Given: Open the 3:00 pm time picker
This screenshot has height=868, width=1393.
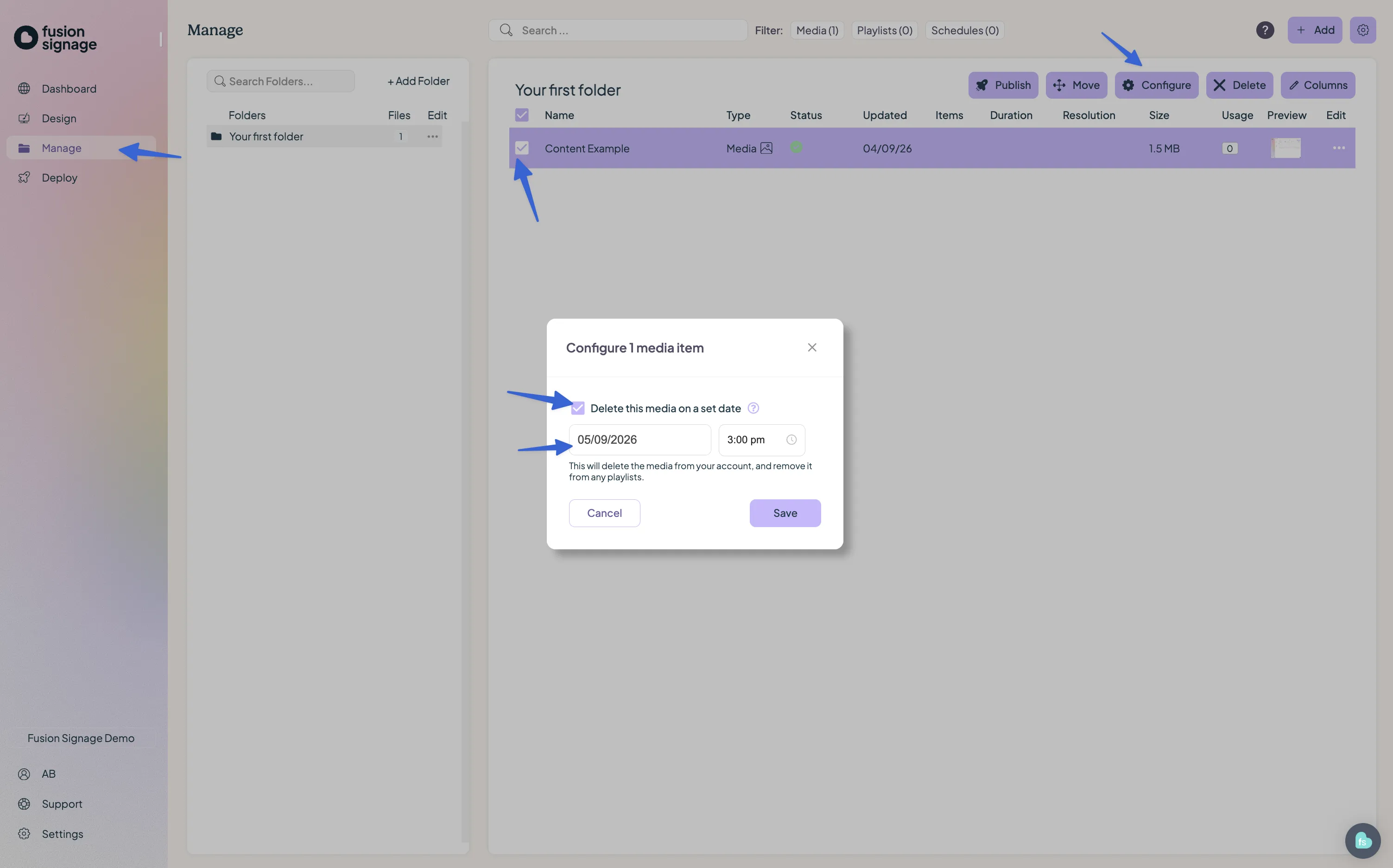Looking at the screenshot, I should click(x=761, y=440).
